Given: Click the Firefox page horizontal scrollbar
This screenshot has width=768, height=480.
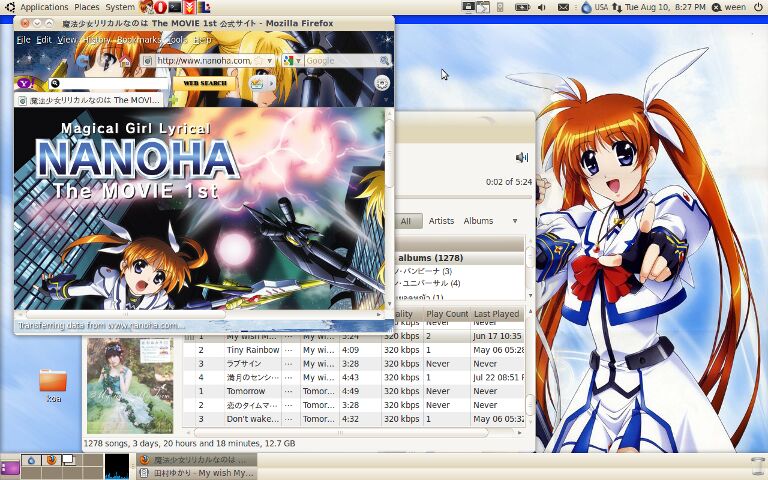Looking at the screenshot, I should coord(126,314).
